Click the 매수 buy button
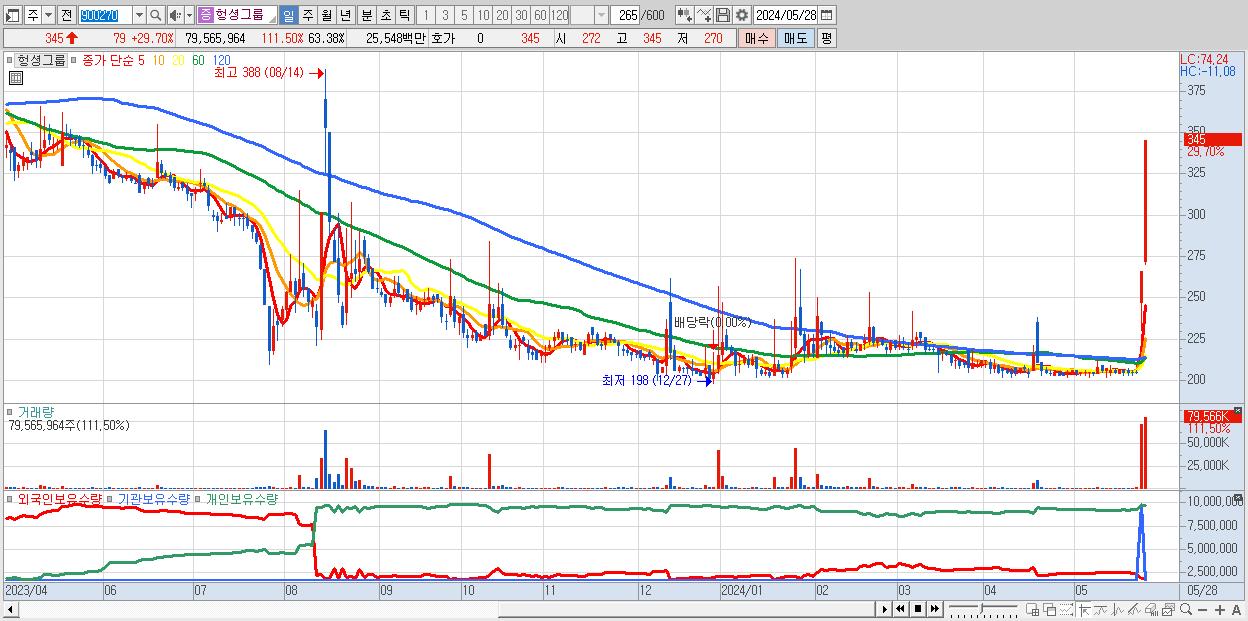This screenshot has width=1248, height=621. click(x=757, y=38)
